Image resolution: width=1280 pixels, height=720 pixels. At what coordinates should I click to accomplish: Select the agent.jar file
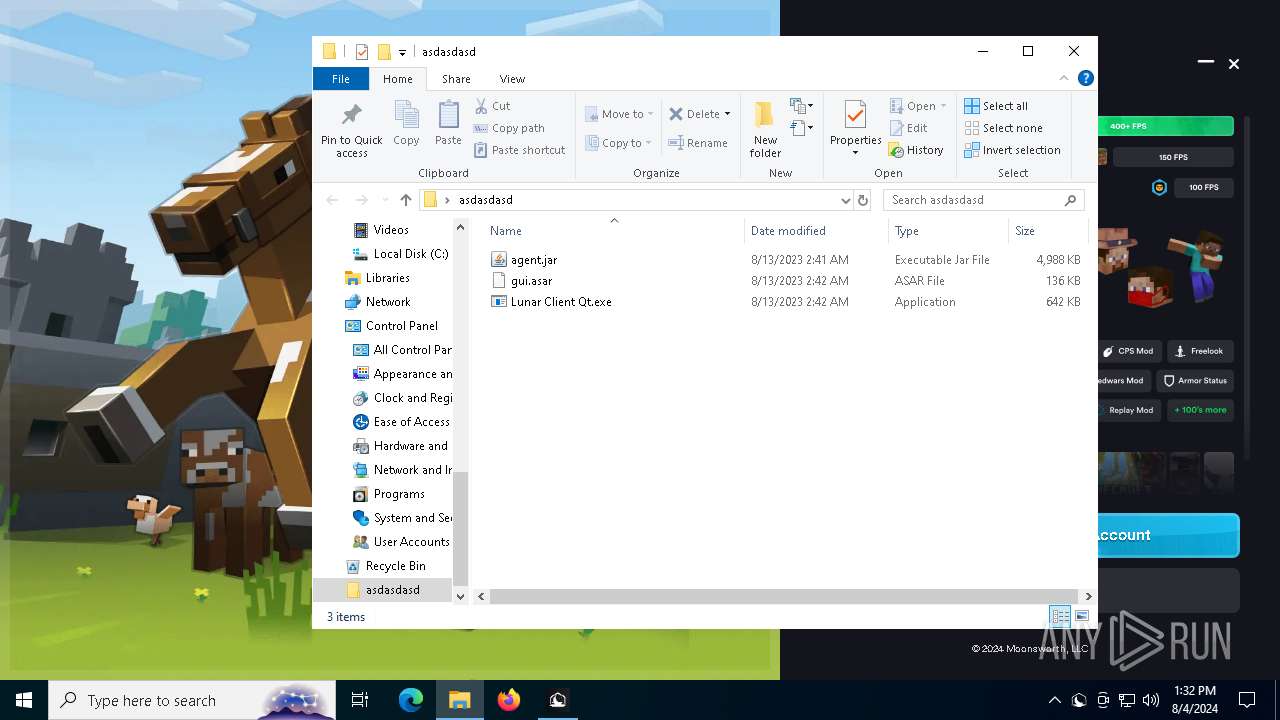pyautogui.click(x=533, y=260)
